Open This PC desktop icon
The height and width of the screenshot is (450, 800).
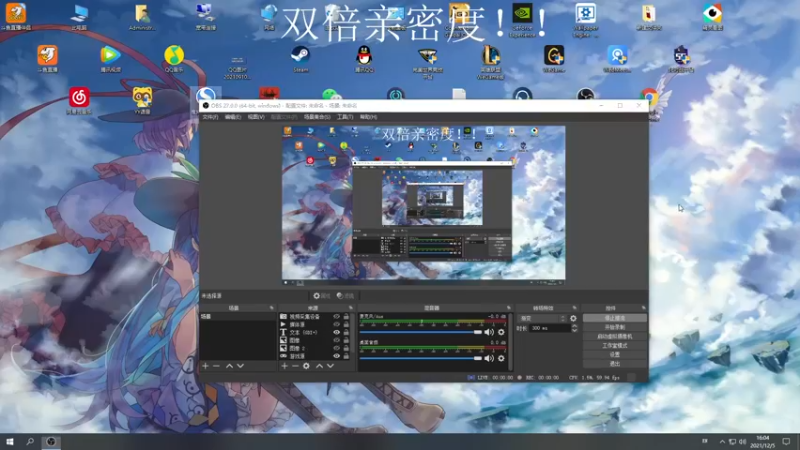click(79, 17)
